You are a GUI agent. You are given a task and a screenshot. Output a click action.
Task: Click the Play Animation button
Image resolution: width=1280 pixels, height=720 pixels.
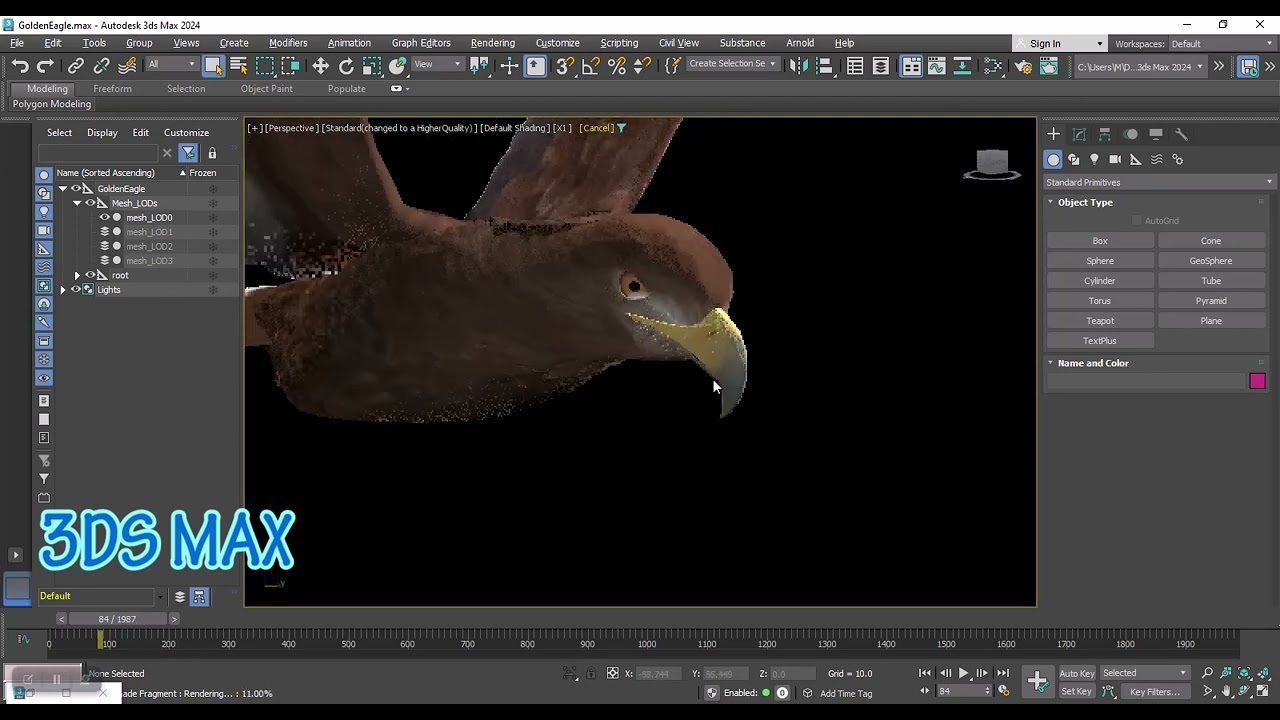(964, 673)
